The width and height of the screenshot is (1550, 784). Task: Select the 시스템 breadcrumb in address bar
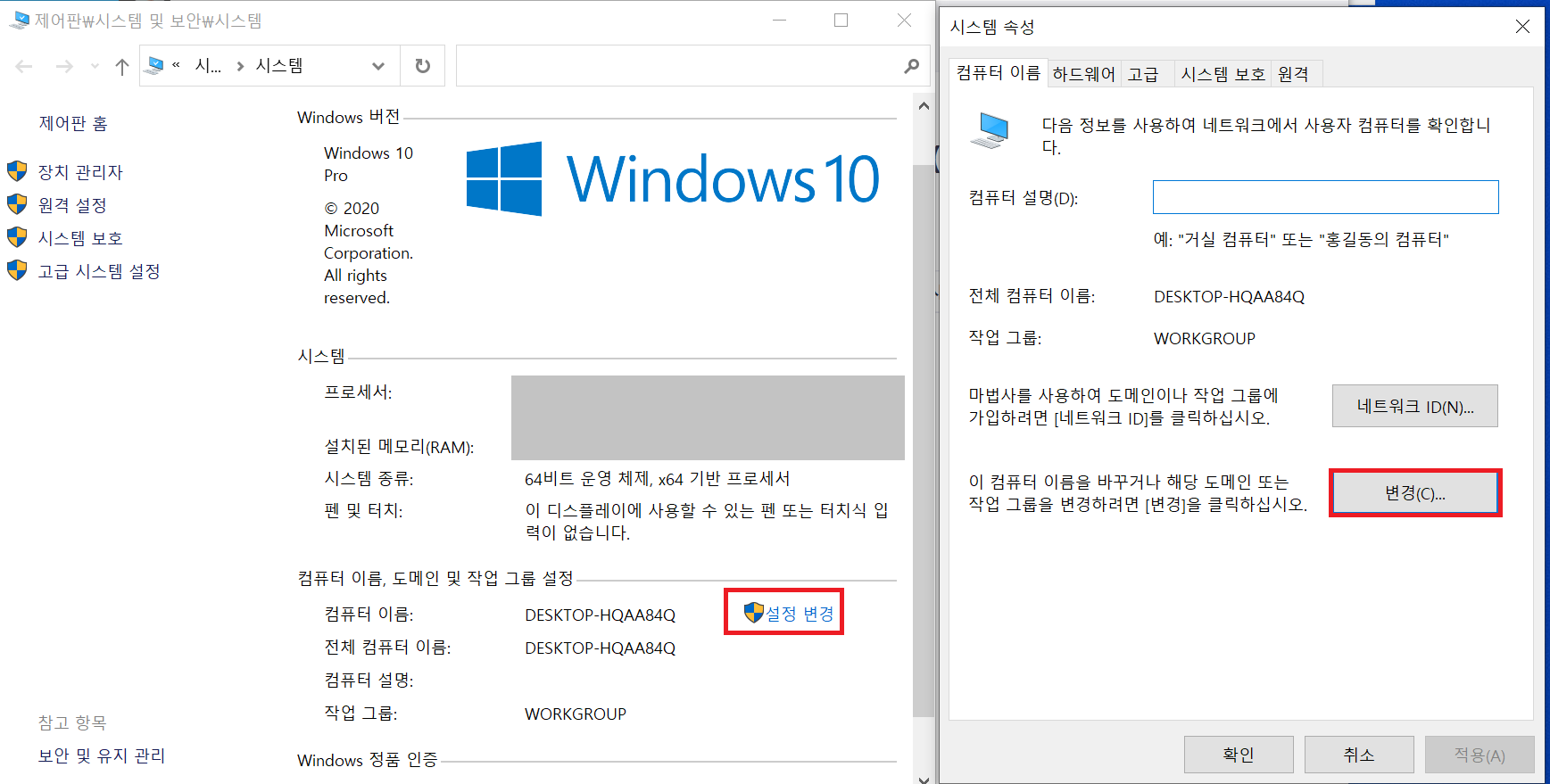[279, 65]
